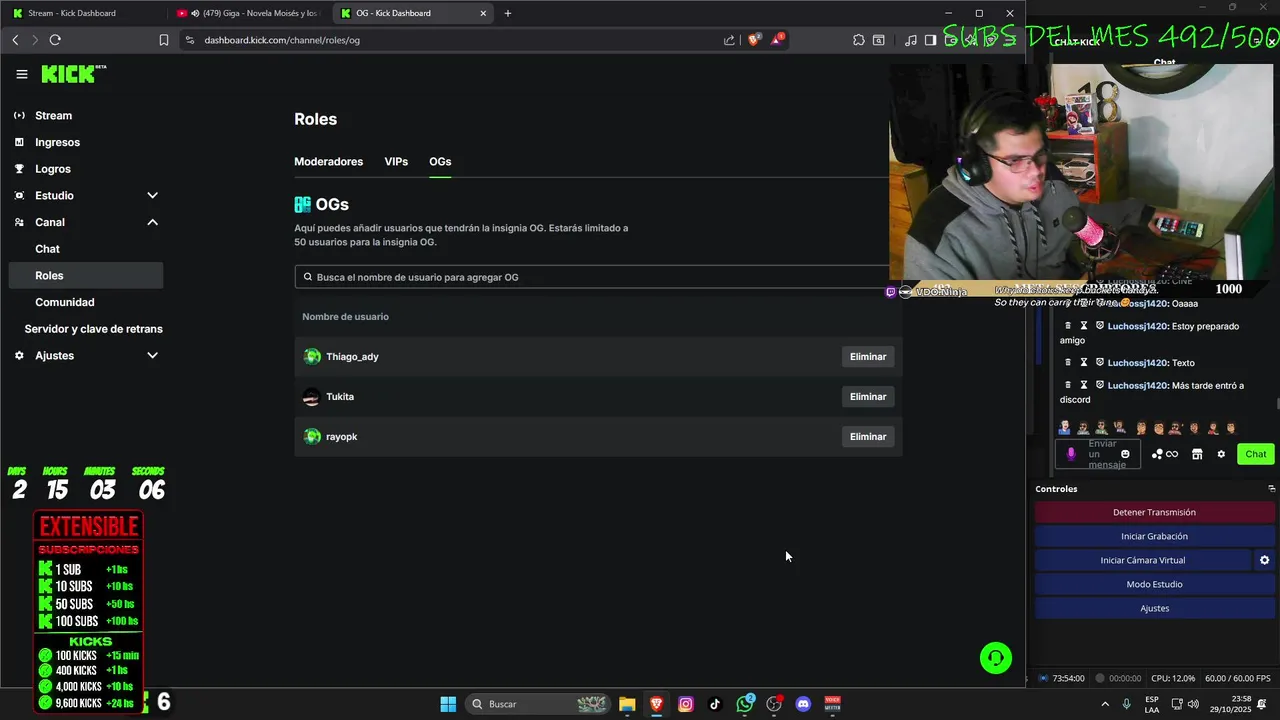1280x720 pixels.
Task: Close the OG - Kick Dashboard tab
Action: coord(483,13)
